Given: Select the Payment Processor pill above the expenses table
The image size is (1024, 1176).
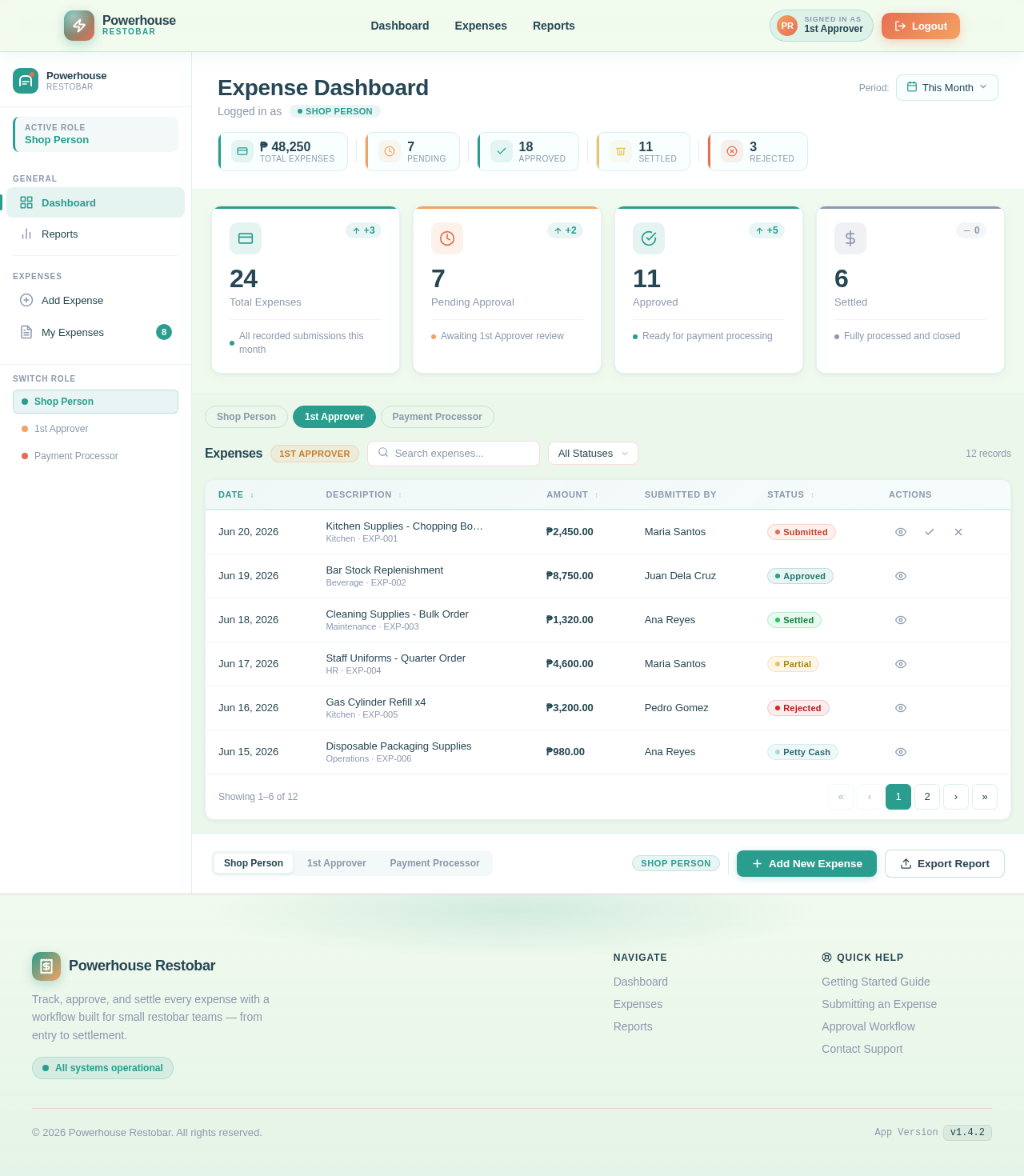Looking at the screenshot, I should pyautogui.click(x=437, y=417).
